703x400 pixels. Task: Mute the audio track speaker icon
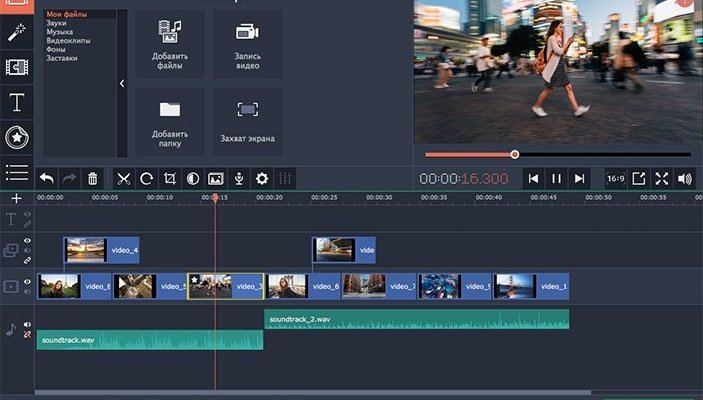pyautogui.click(x=27, y=324)
